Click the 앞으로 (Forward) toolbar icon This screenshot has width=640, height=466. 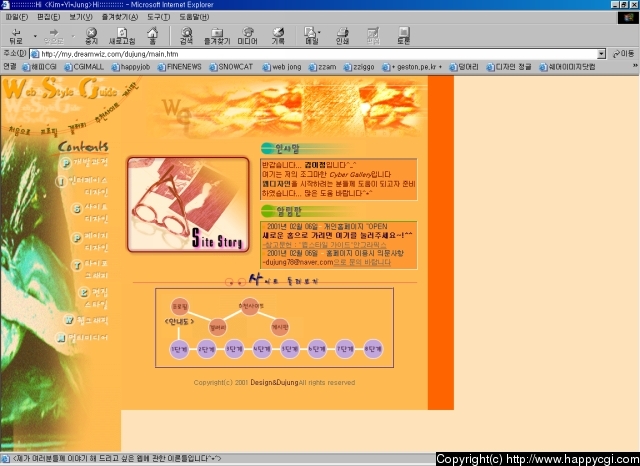[54, 36]
